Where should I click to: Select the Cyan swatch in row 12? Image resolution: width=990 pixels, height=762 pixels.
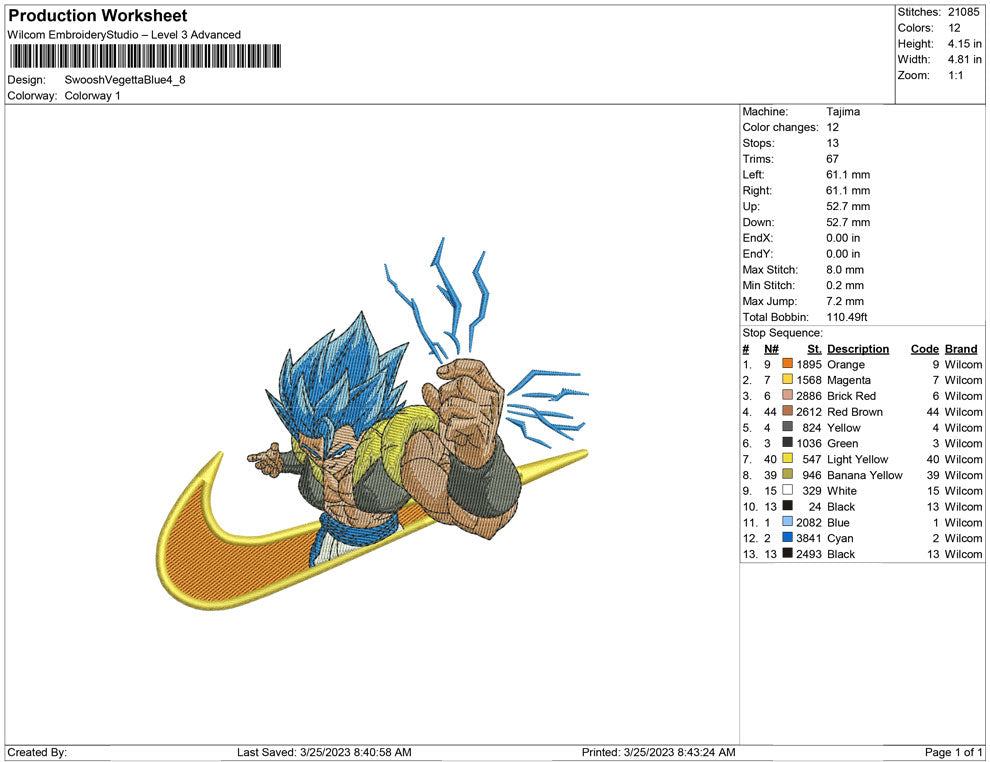[x=787, y=537]
